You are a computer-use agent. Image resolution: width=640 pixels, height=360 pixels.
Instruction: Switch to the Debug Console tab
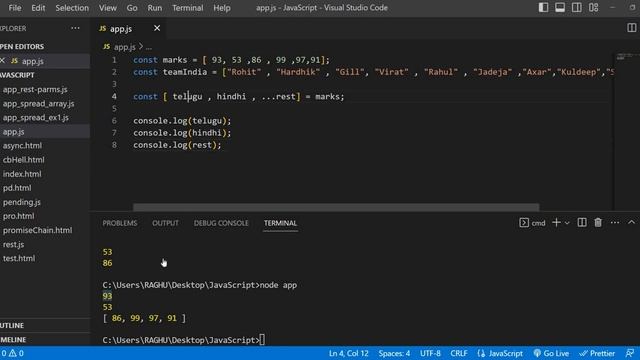click(221, 223)
